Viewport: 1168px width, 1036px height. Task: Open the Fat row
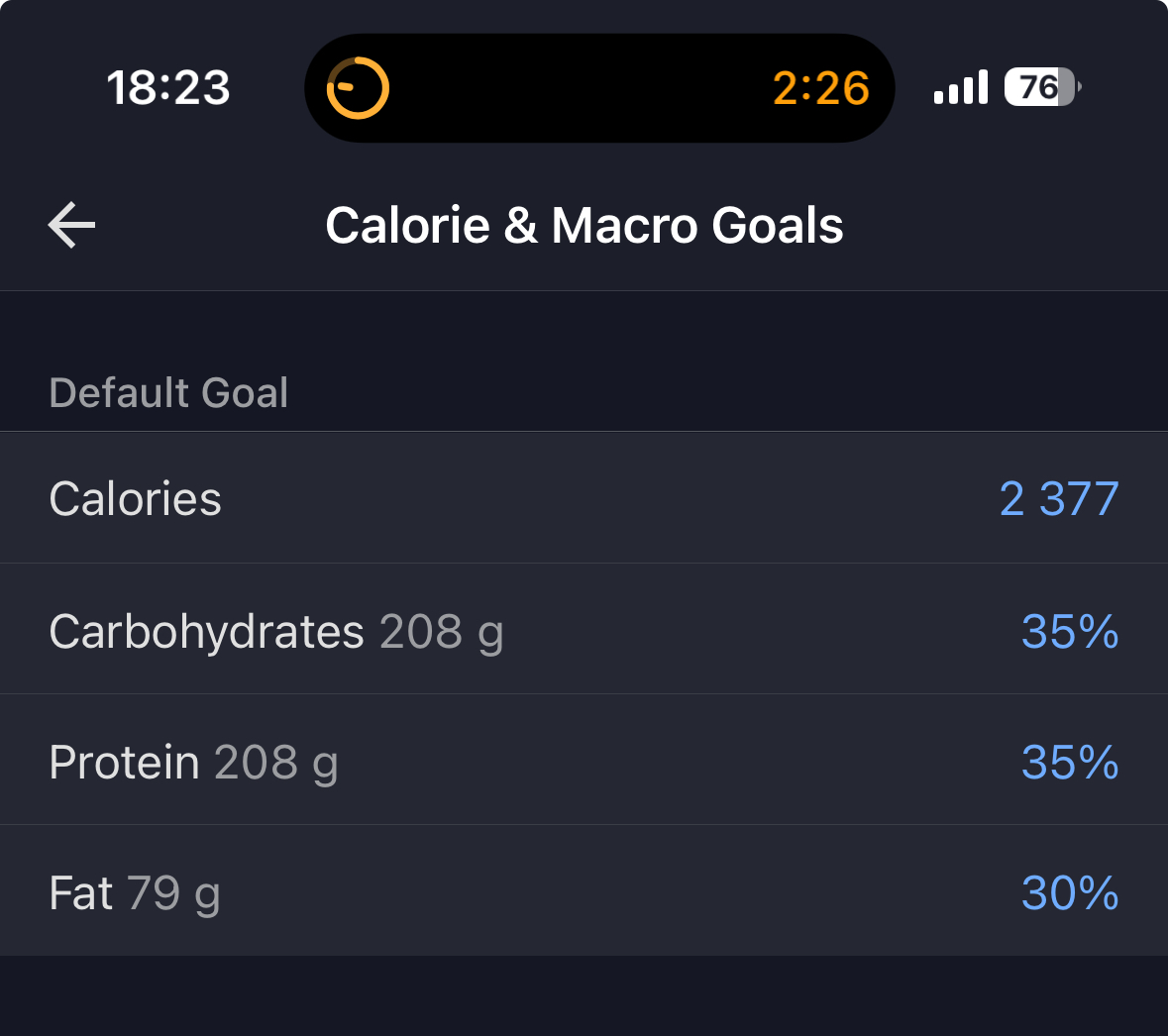584,890
